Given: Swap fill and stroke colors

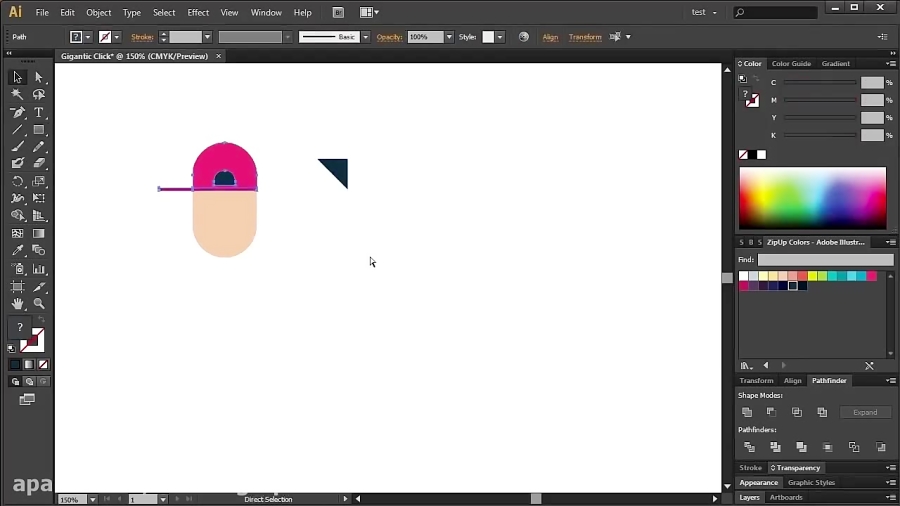Looking at the screenshot, I should [41, 319].
